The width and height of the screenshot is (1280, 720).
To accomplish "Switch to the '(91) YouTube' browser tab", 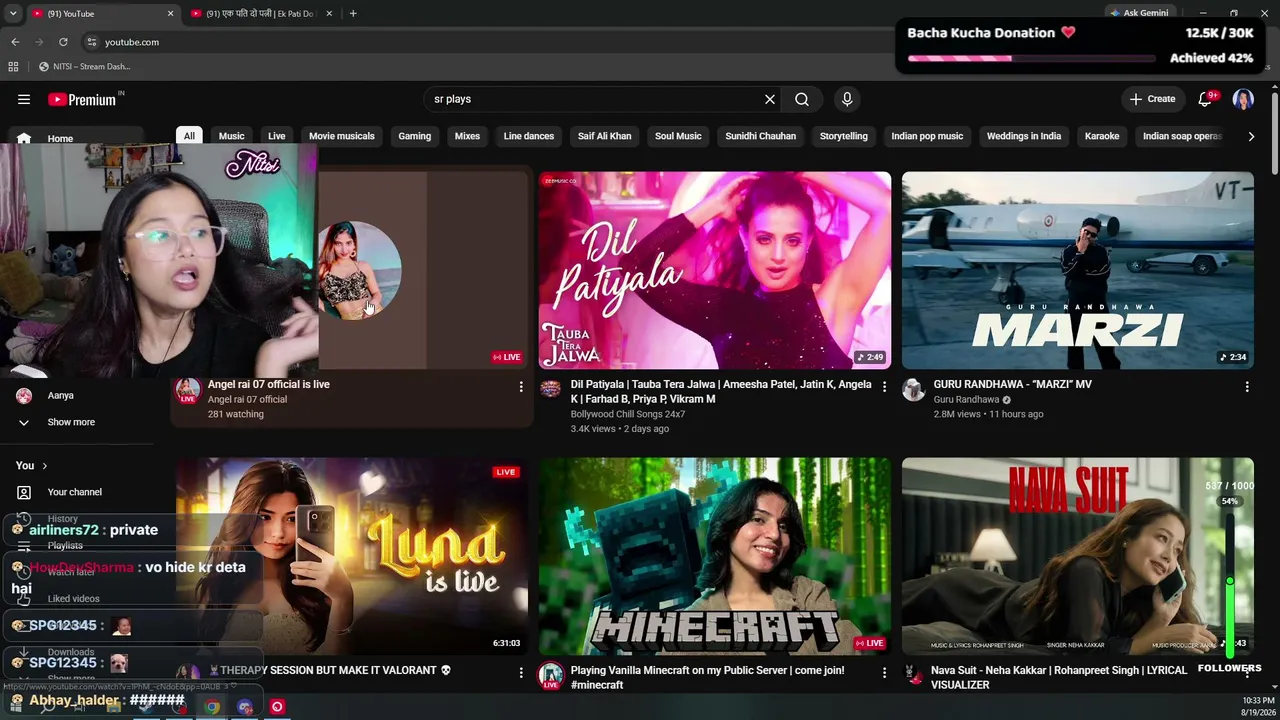I will [102, 13].
